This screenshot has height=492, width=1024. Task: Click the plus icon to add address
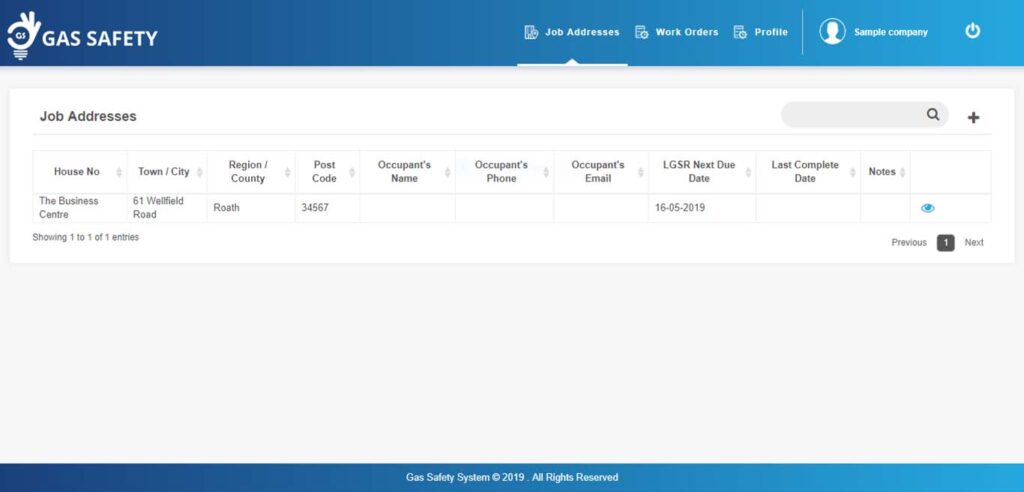[973, 118]
